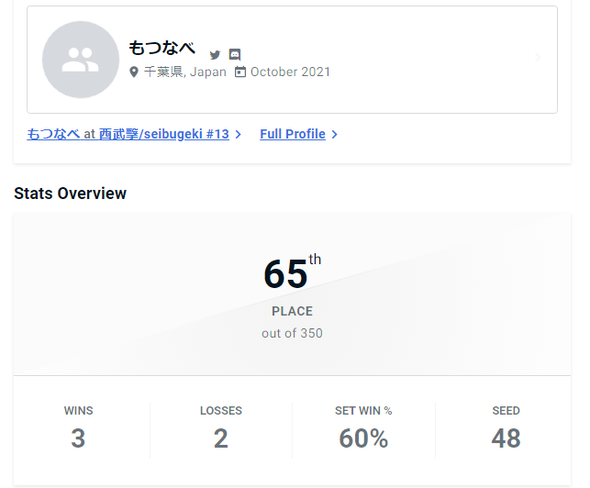Click the out of 350 text
The image size is (590, 488).
click(x=292, y=333)
